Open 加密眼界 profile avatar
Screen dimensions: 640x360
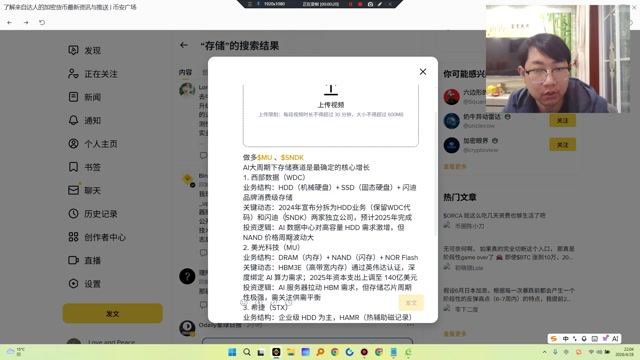click(x=451, y=145)
